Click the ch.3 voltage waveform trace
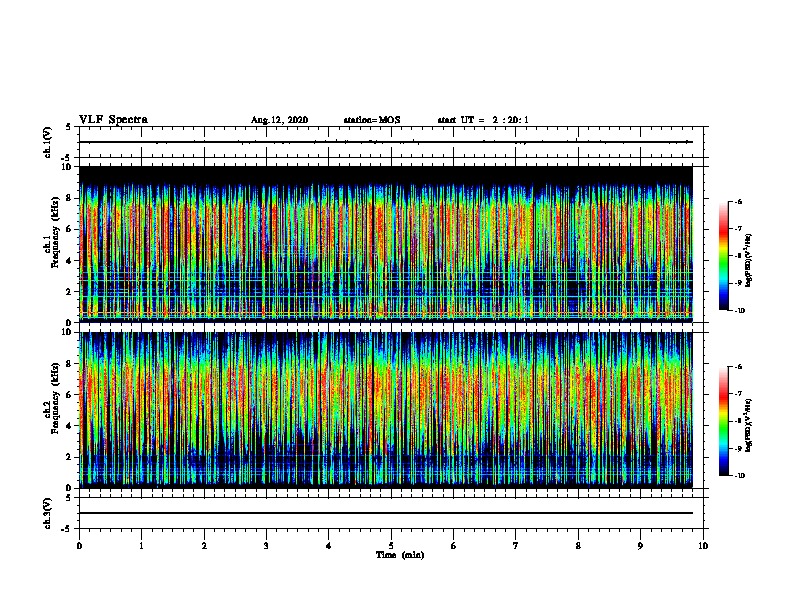The height and width of the screenshot is (612, 792). click(386, 513)
